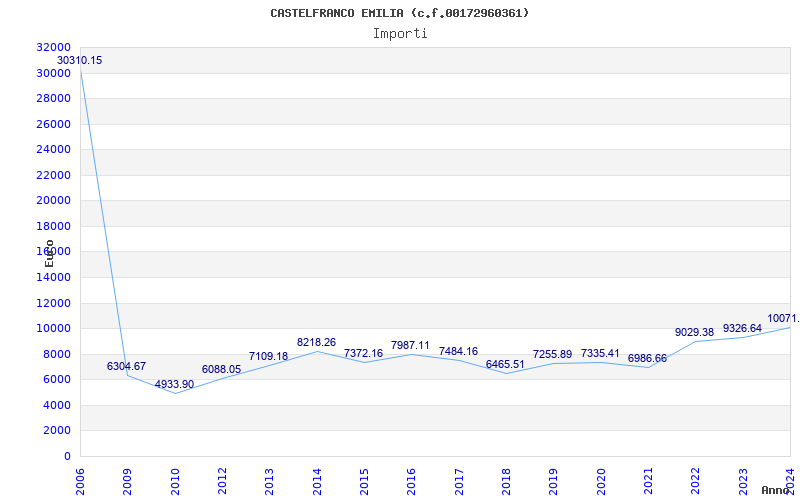The image size is (800, 500).
Task: Click the 'Euro' y-axis label
Action: coord(49,253)
